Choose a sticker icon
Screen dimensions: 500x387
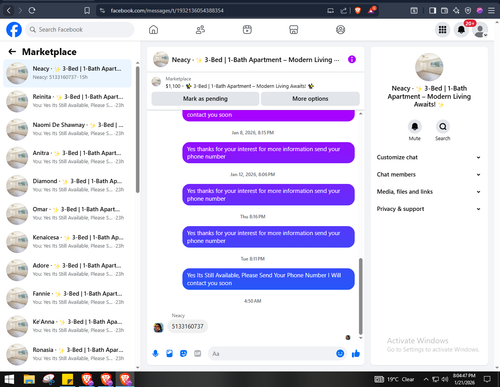[183, 353]
